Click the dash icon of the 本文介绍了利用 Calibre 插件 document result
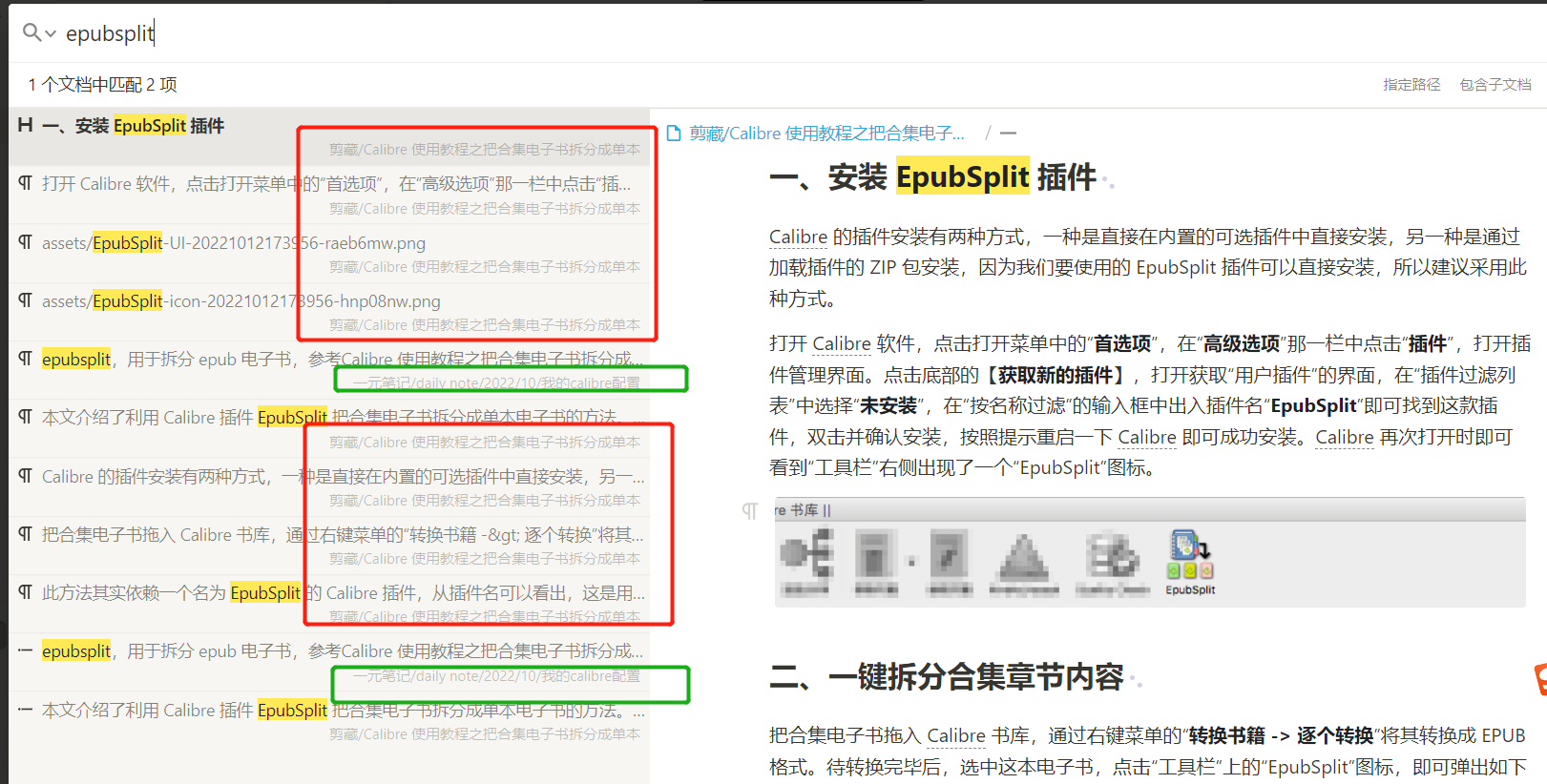Image resolution: width=1547 pixels, height=784 pixels. coord(26,710)
